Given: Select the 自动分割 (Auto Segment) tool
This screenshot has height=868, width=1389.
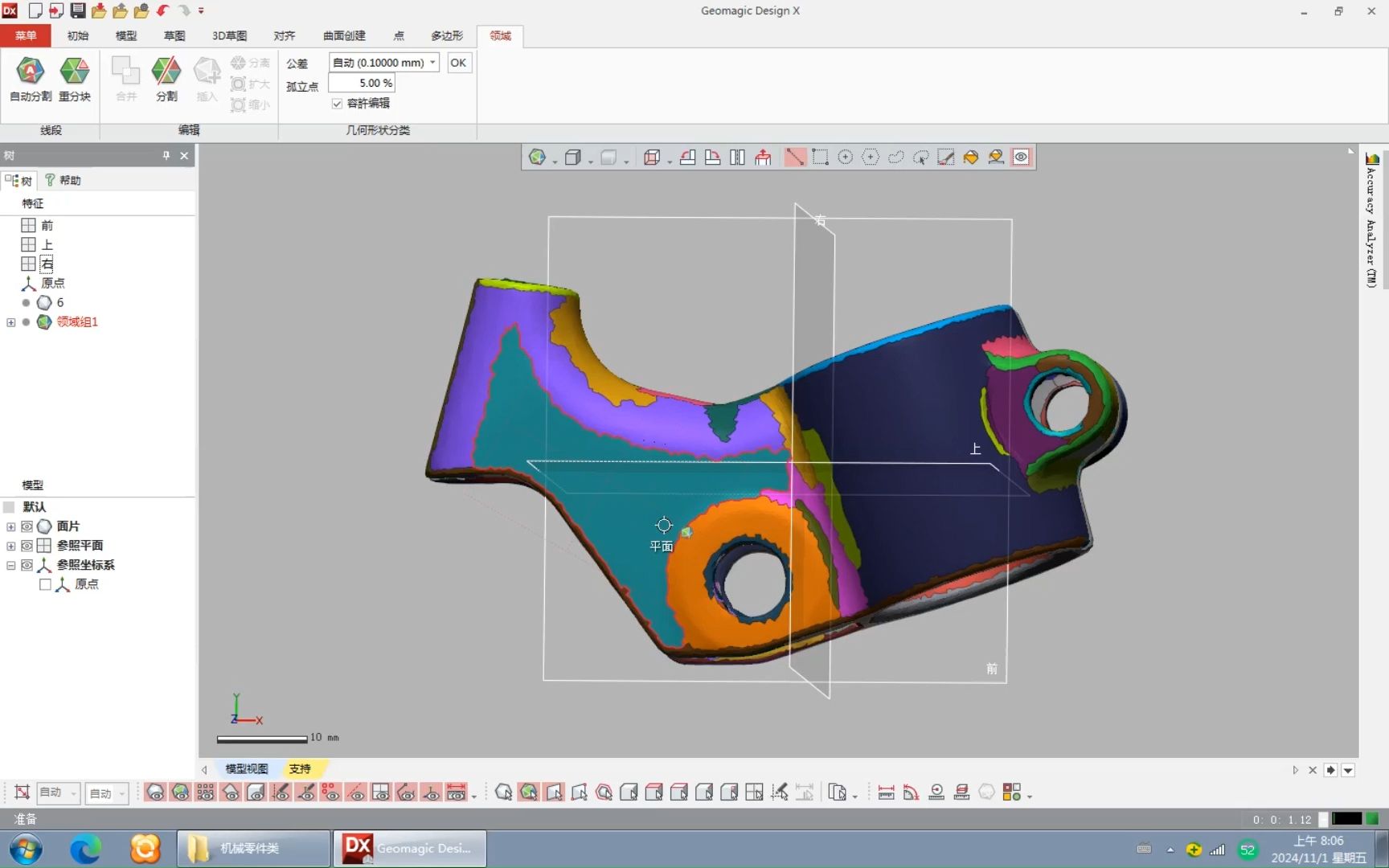Looking at the screenshot, I should (x=29, y=79).
